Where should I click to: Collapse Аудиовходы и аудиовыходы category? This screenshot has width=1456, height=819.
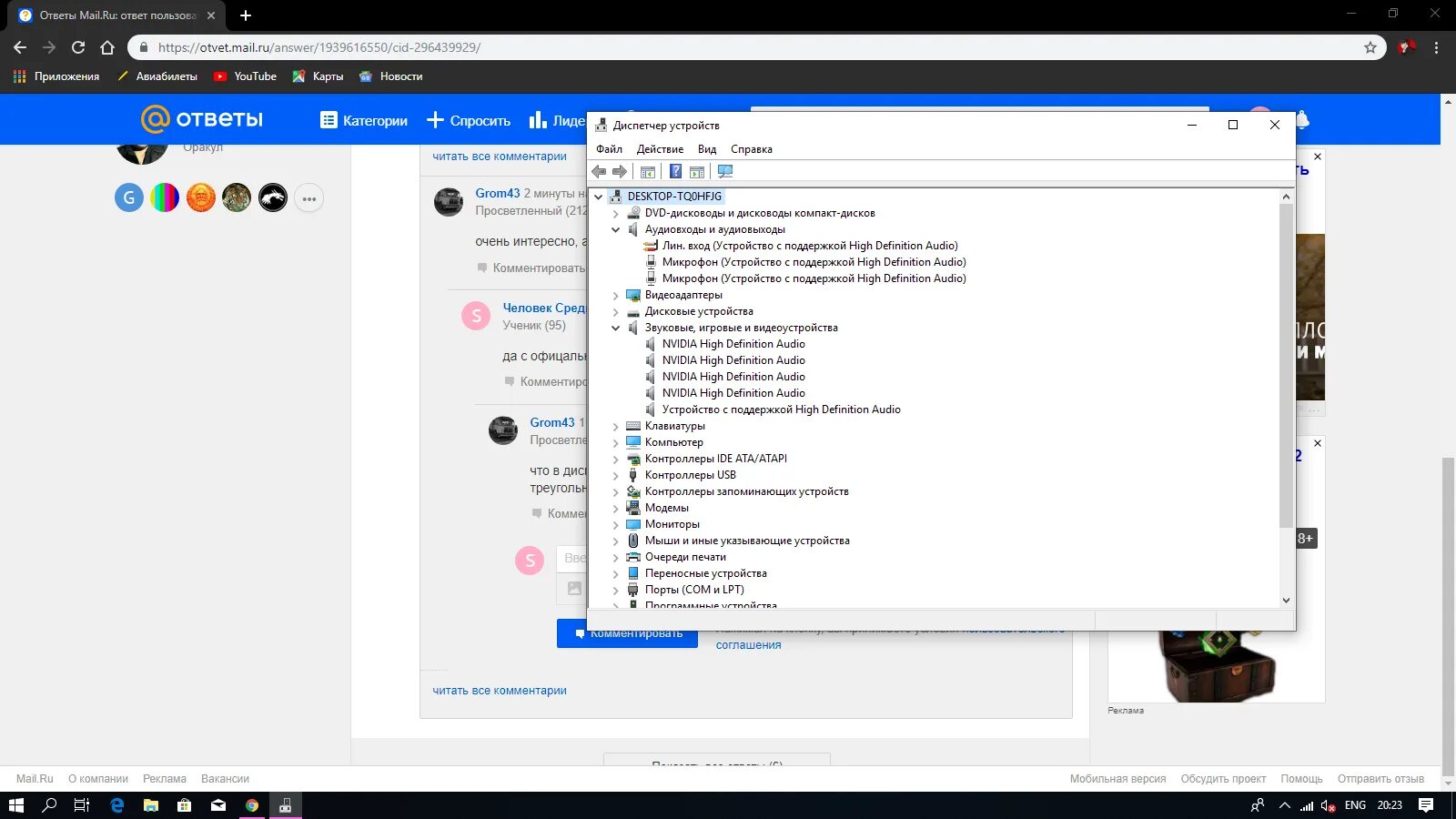click(615, 230)
